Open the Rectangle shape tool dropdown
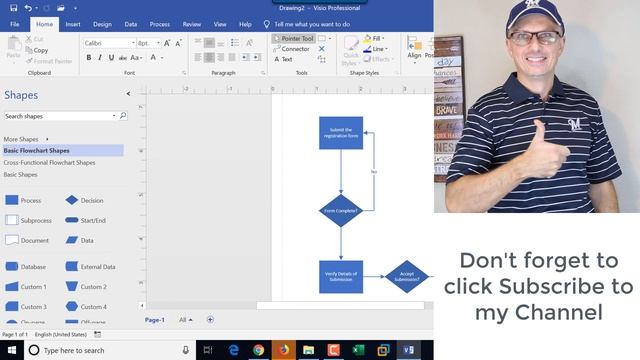 [330, 38]
